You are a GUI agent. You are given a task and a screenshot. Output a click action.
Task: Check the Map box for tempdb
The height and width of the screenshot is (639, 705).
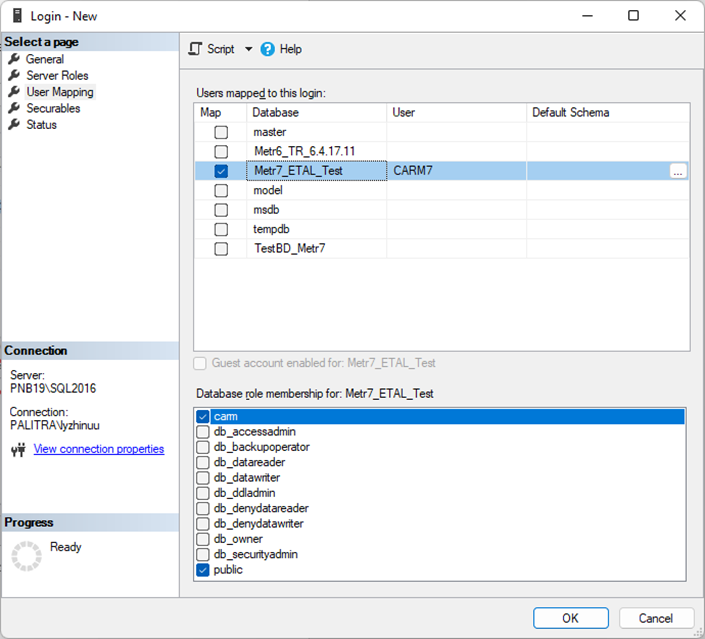coord(221,229)
